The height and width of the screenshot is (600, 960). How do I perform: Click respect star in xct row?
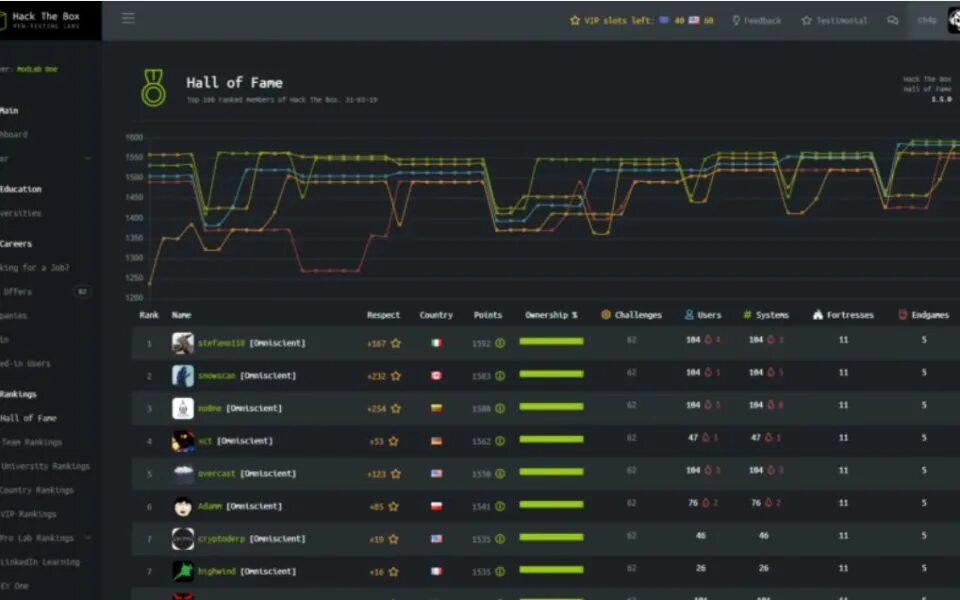click(x=394, y=441)
